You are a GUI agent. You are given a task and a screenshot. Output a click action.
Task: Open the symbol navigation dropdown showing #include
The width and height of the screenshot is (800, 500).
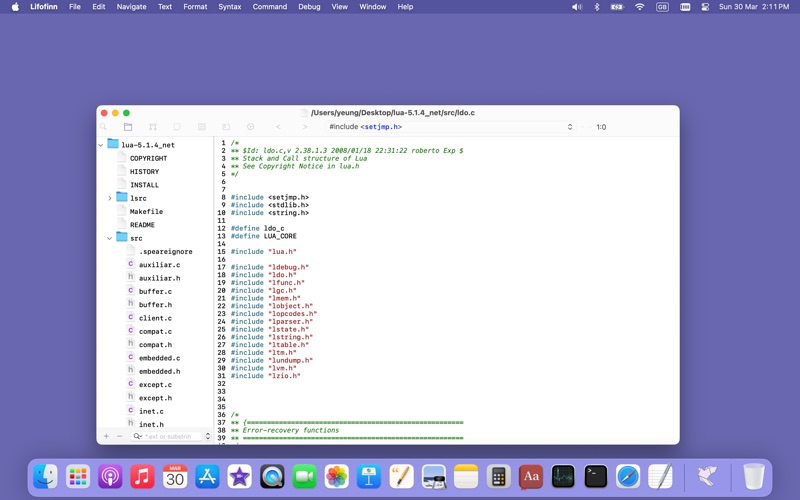click(450, 127)
